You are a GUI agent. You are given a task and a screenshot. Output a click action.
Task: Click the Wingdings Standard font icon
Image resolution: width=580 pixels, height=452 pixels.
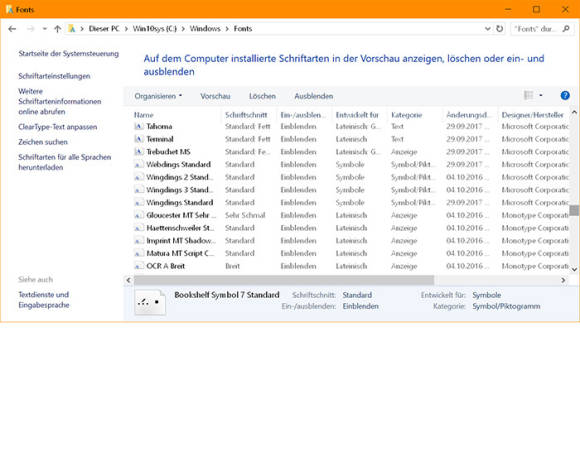(139, 203)
